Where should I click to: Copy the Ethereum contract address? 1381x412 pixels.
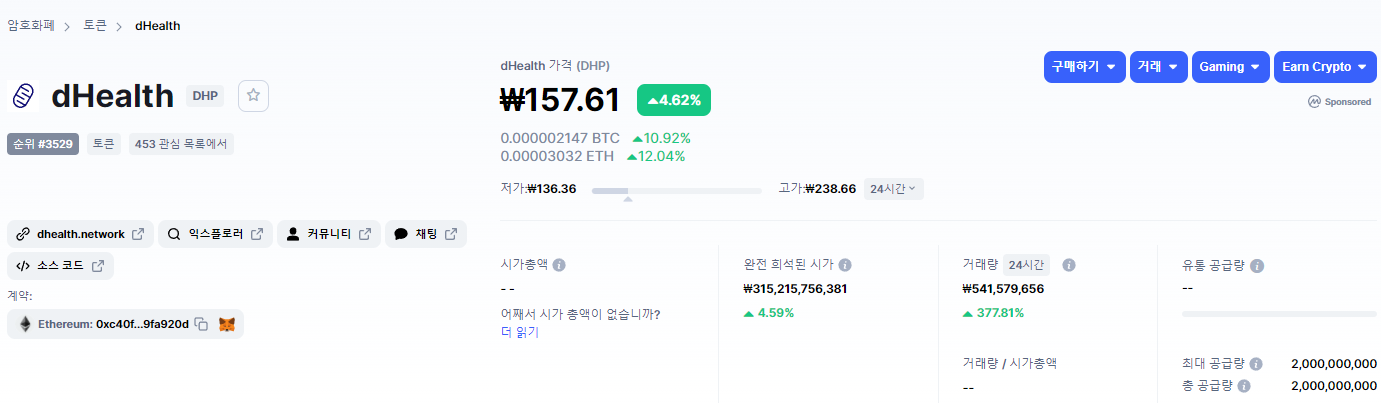(x=201, y=324)
